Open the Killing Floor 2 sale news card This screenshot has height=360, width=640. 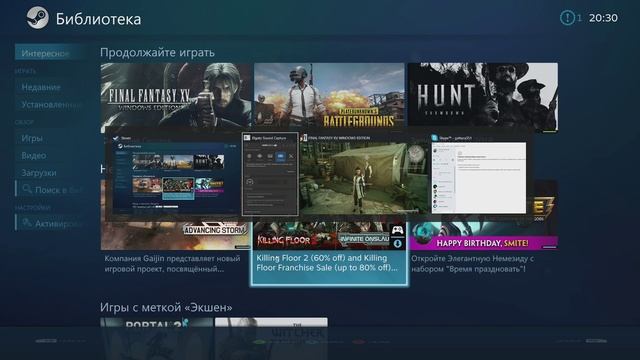(329, 253)
